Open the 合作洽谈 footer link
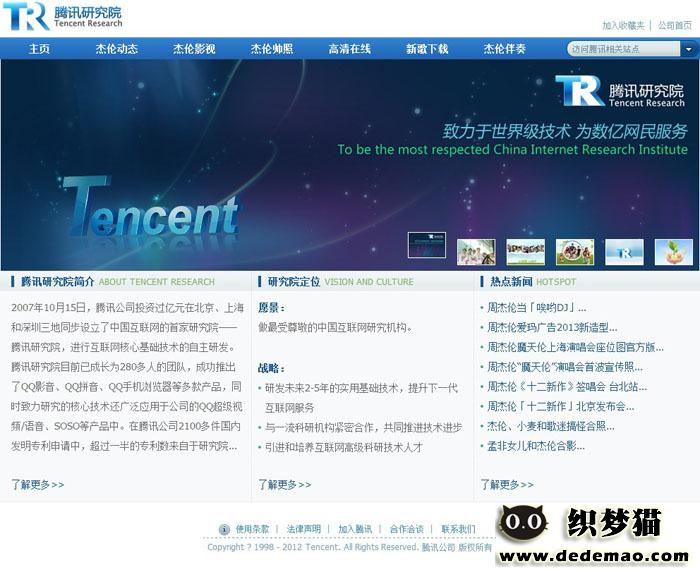 [407, 529]
